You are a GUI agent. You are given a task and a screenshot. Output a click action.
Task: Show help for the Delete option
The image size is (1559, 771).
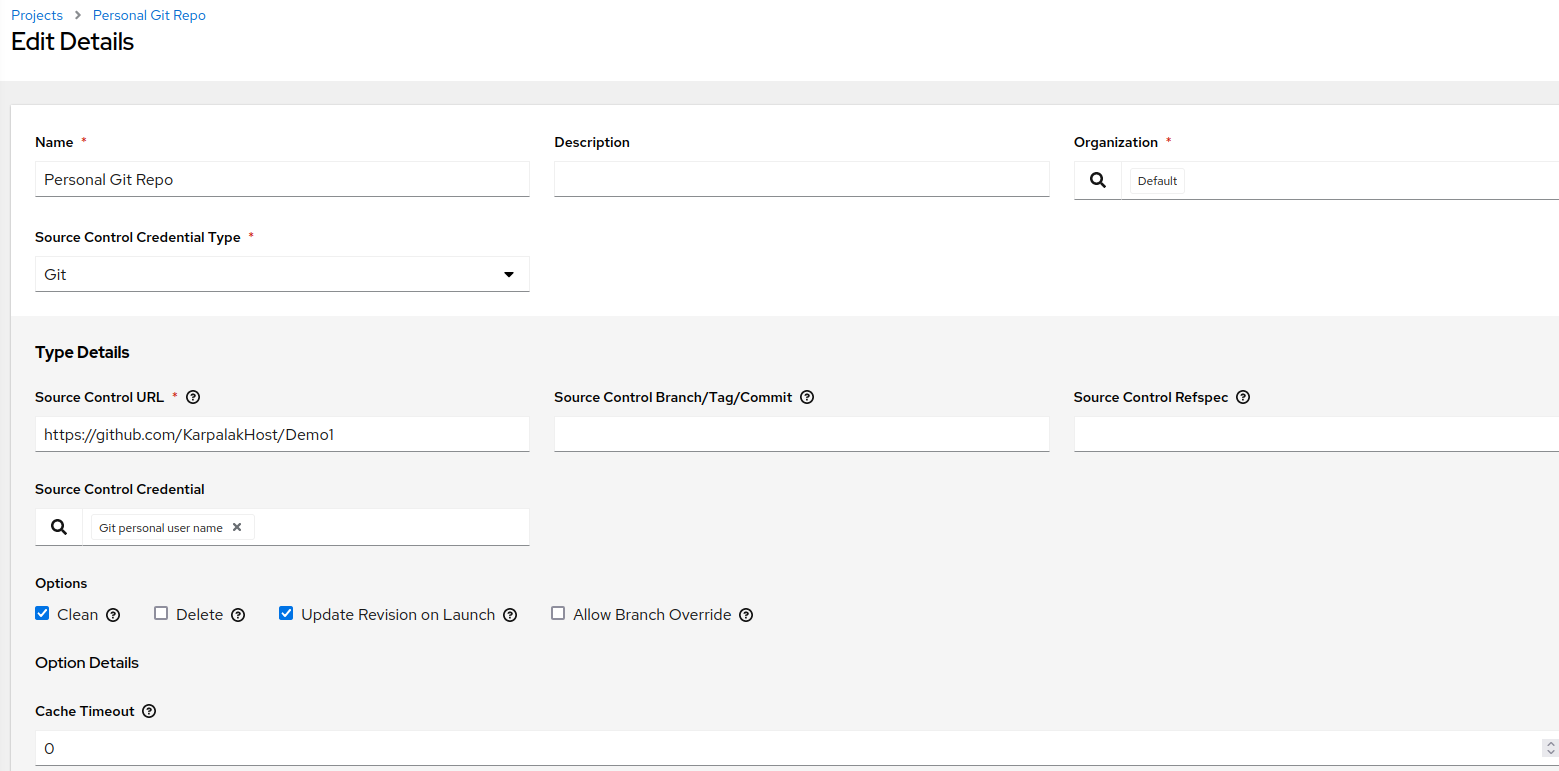(238, 615)
